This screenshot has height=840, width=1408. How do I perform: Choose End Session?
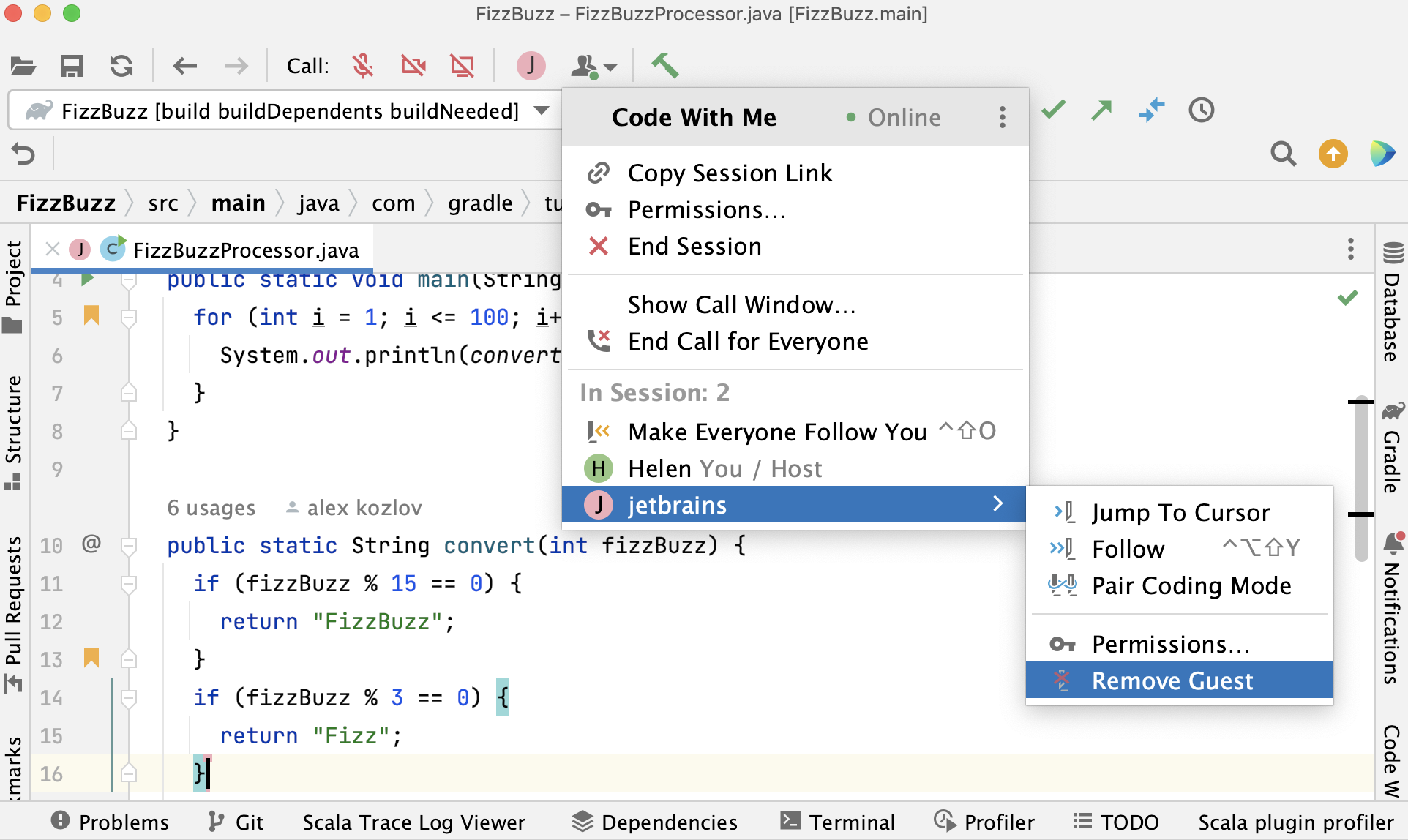[795, 247]
